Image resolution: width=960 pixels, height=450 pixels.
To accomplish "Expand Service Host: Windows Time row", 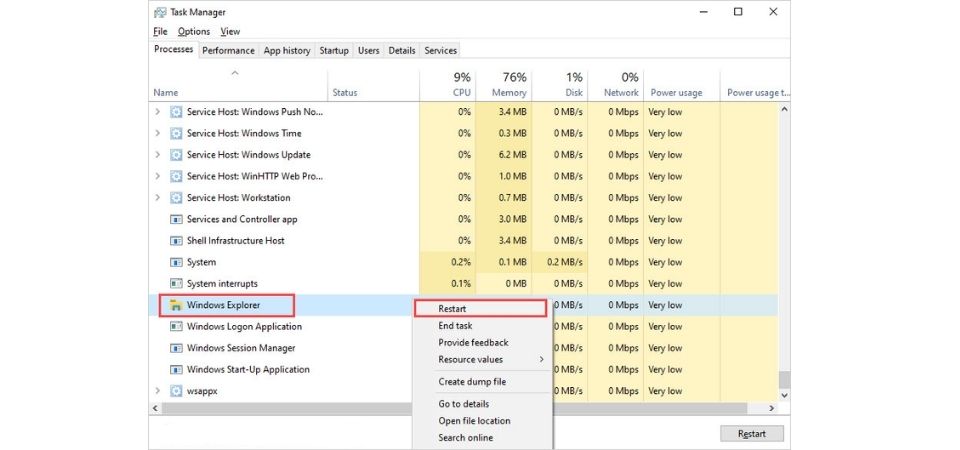I will click(x=157, y=133).
